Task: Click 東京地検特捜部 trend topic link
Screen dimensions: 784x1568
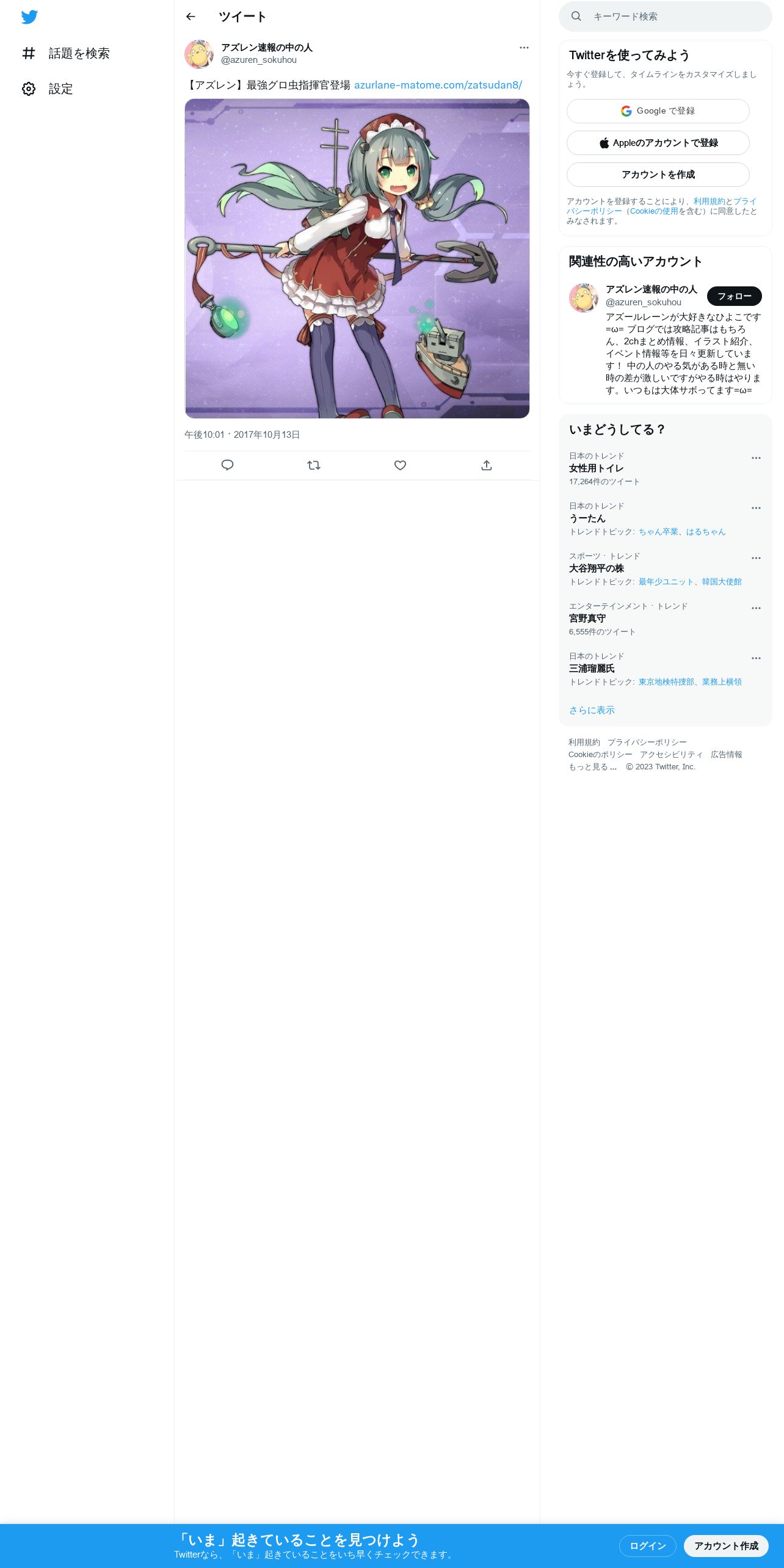Action: (666, 682)
